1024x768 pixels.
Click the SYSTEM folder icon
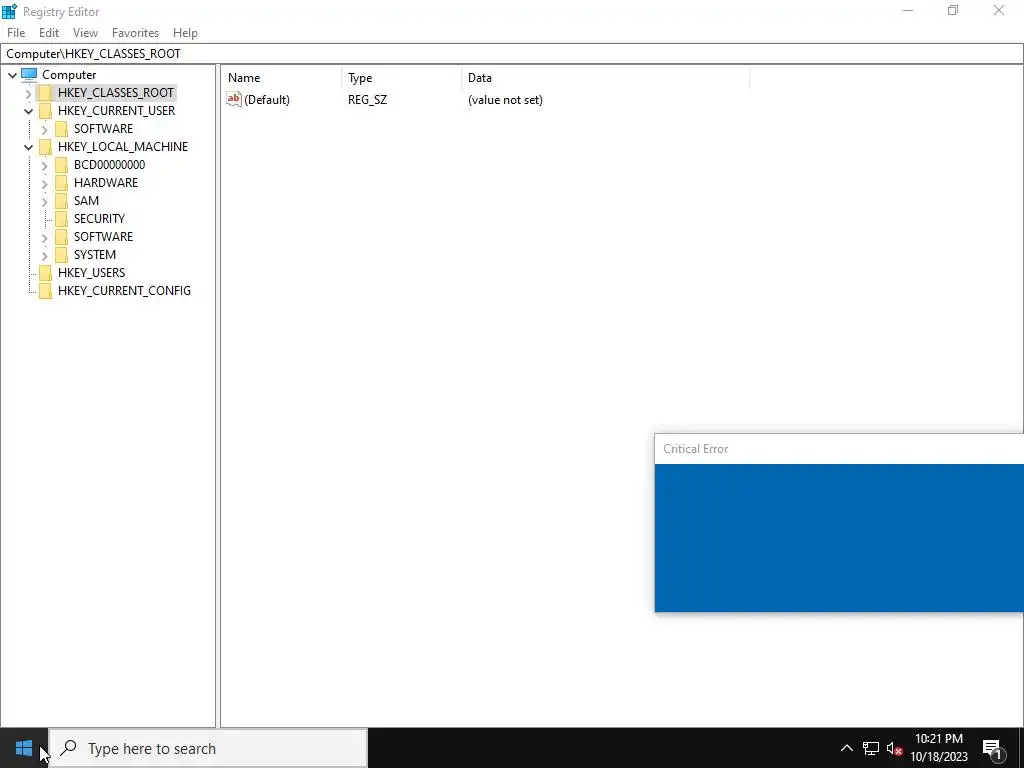point(61,254)
